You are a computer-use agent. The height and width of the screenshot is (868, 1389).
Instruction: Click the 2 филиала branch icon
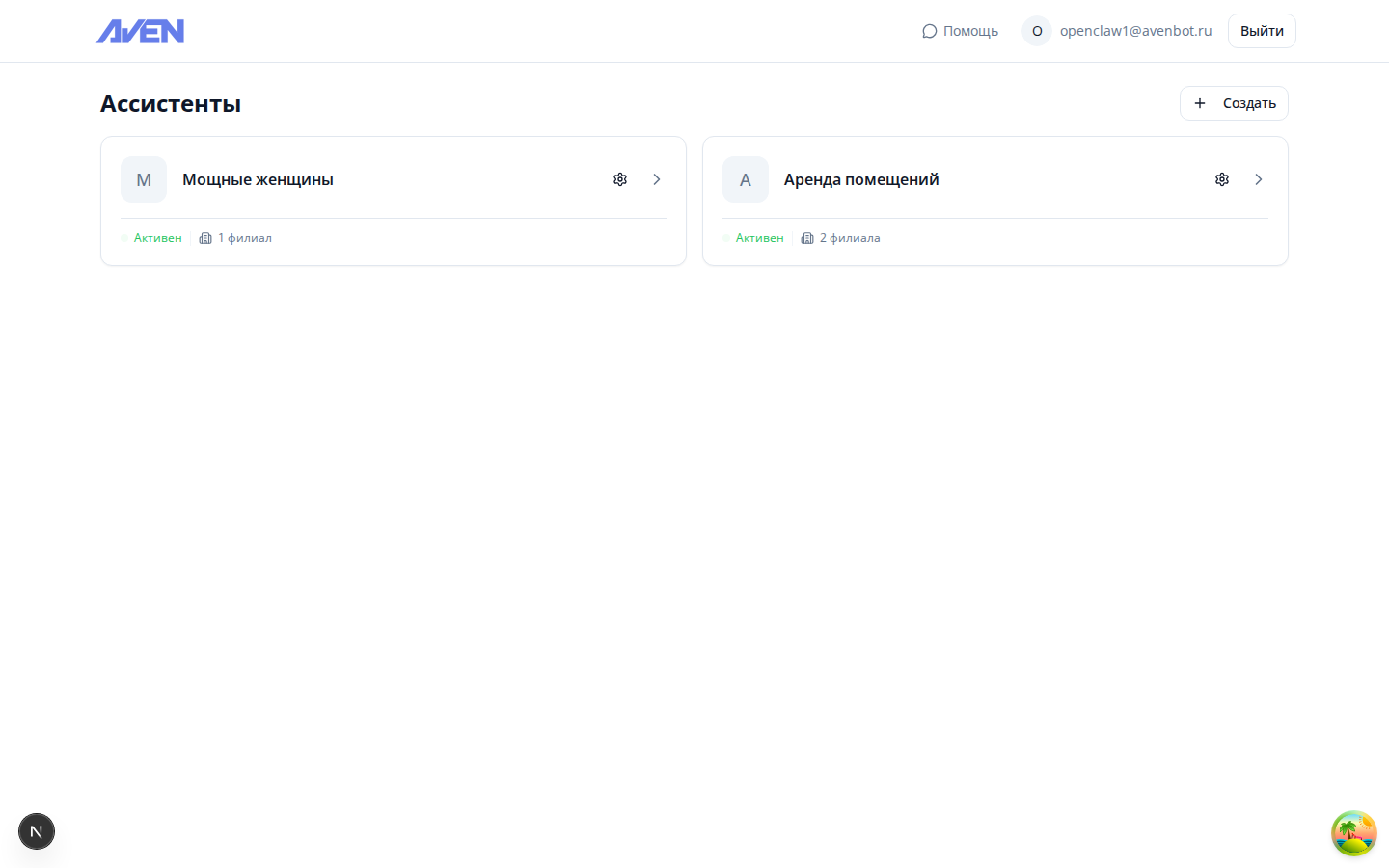[807, 238]
